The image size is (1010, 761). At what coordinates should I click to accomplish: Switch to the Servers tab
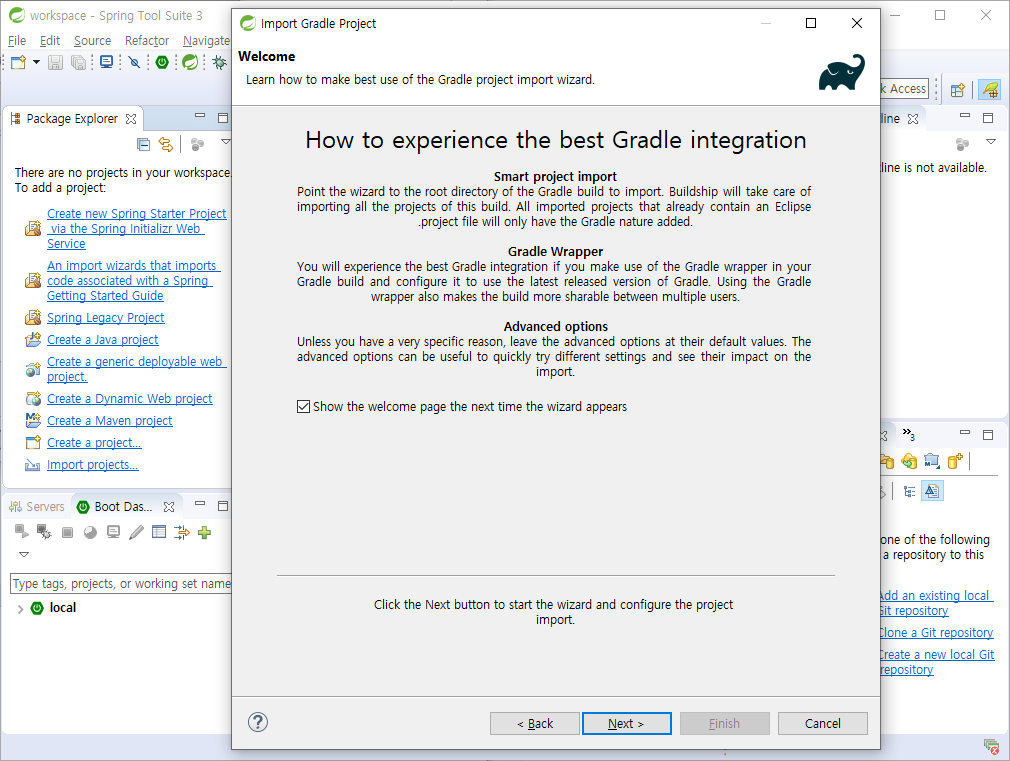point(37,506)
